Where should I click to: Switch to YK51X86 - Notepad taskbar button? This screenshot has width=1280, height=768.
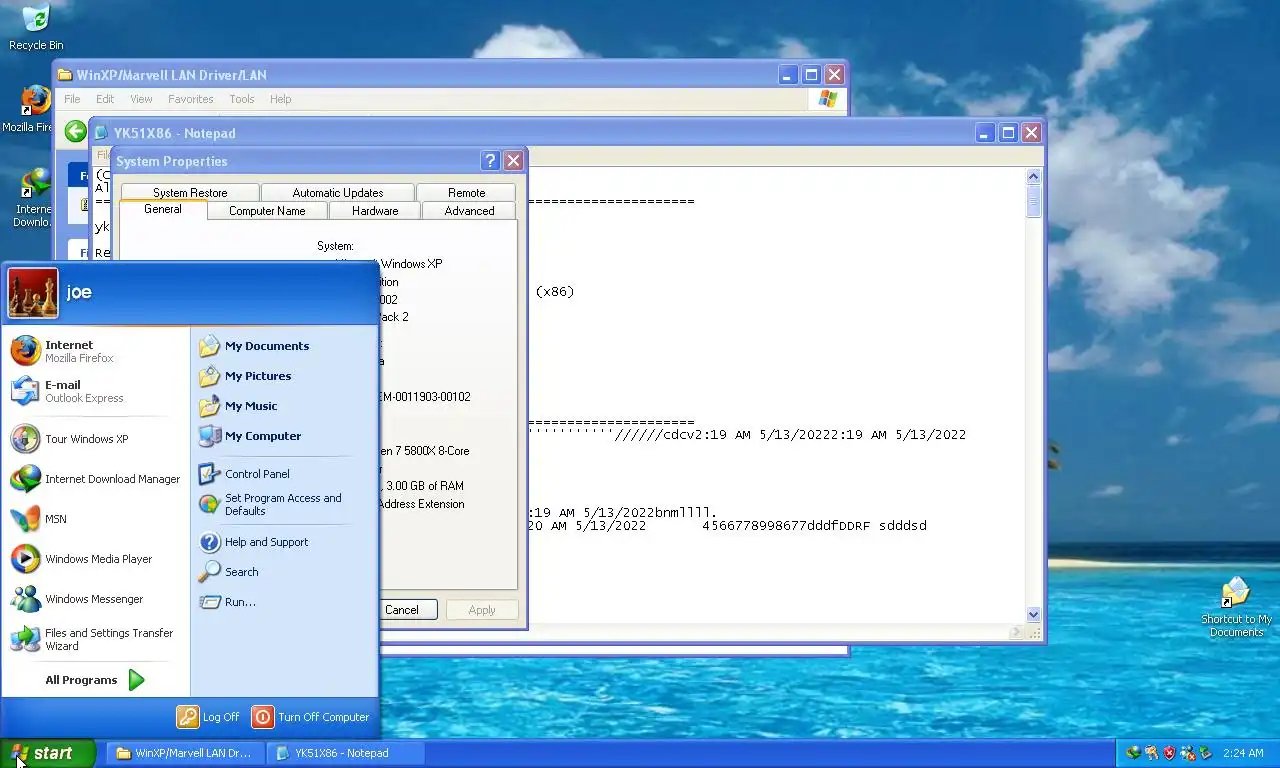click(346, 753)
